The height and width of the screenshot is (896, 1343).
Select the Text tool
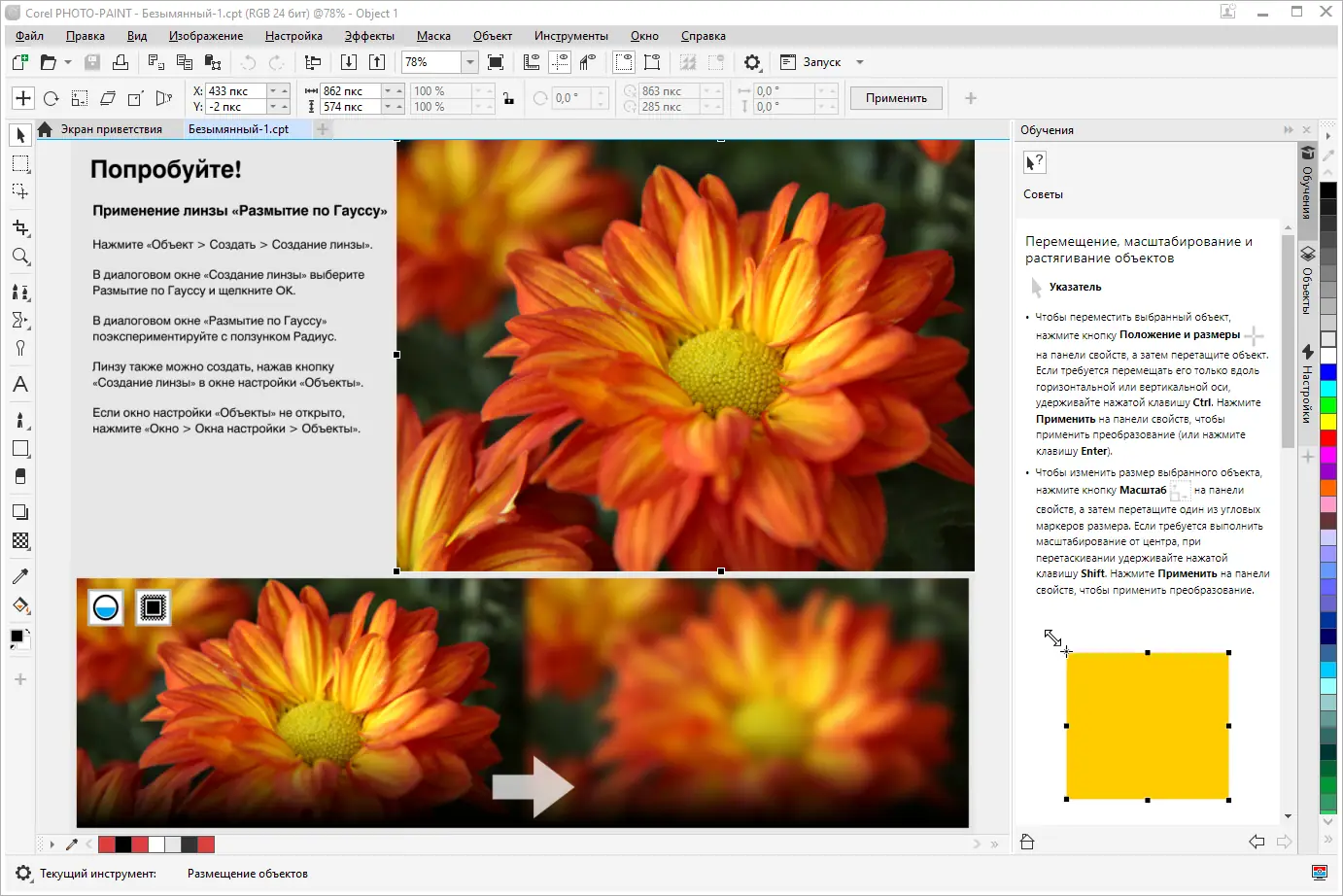(19, 384)
